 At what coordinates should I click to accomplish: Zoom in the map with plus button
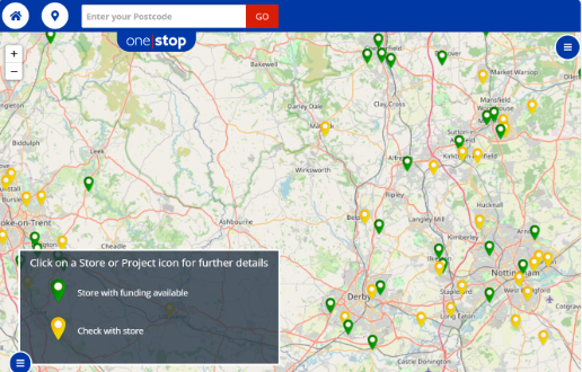point(14,54)
